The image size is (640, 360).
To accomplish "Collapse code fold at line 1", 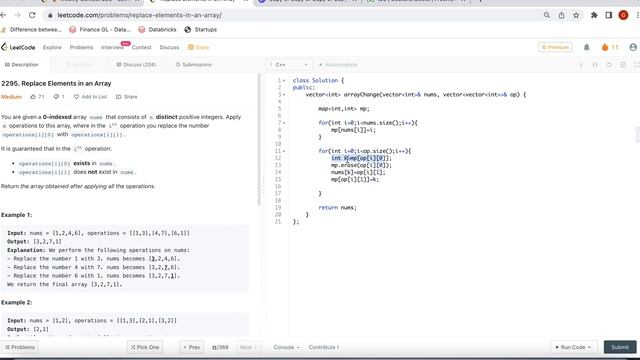I will click(x=284, y=80).
